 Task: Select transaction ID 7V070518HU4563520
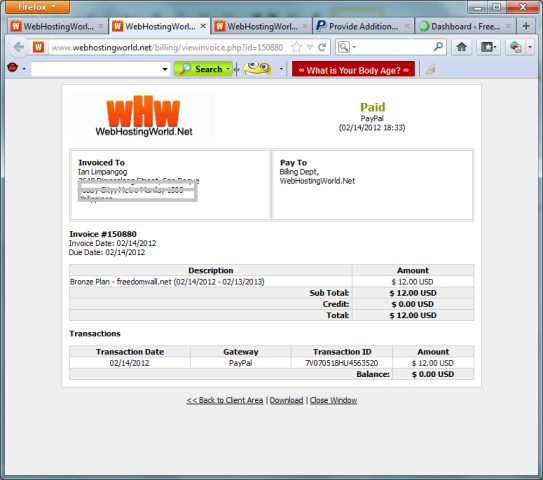click(341, 363)
